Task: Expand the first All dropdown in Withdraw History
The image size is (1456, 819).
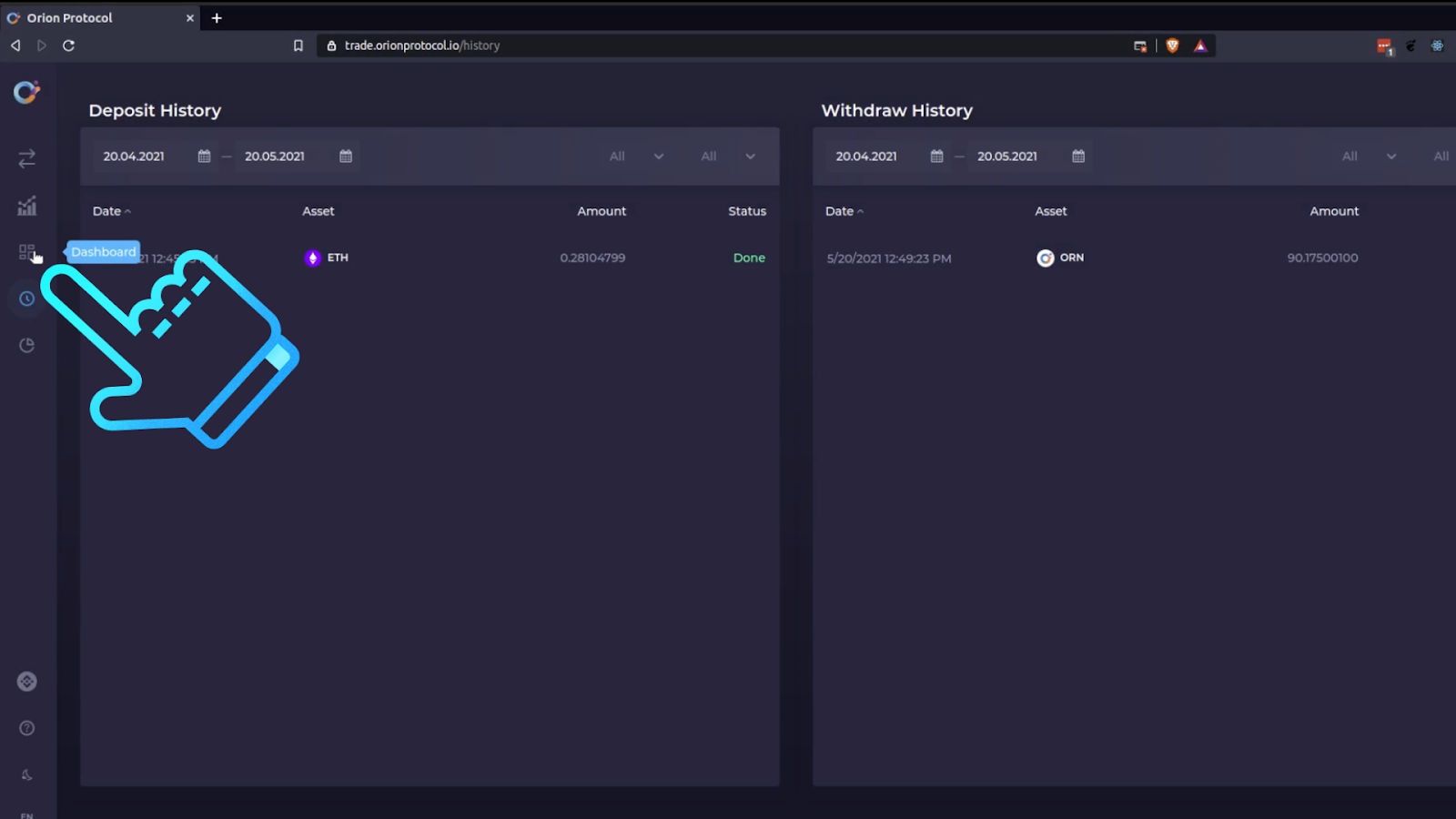Action: coord(1369,157)
